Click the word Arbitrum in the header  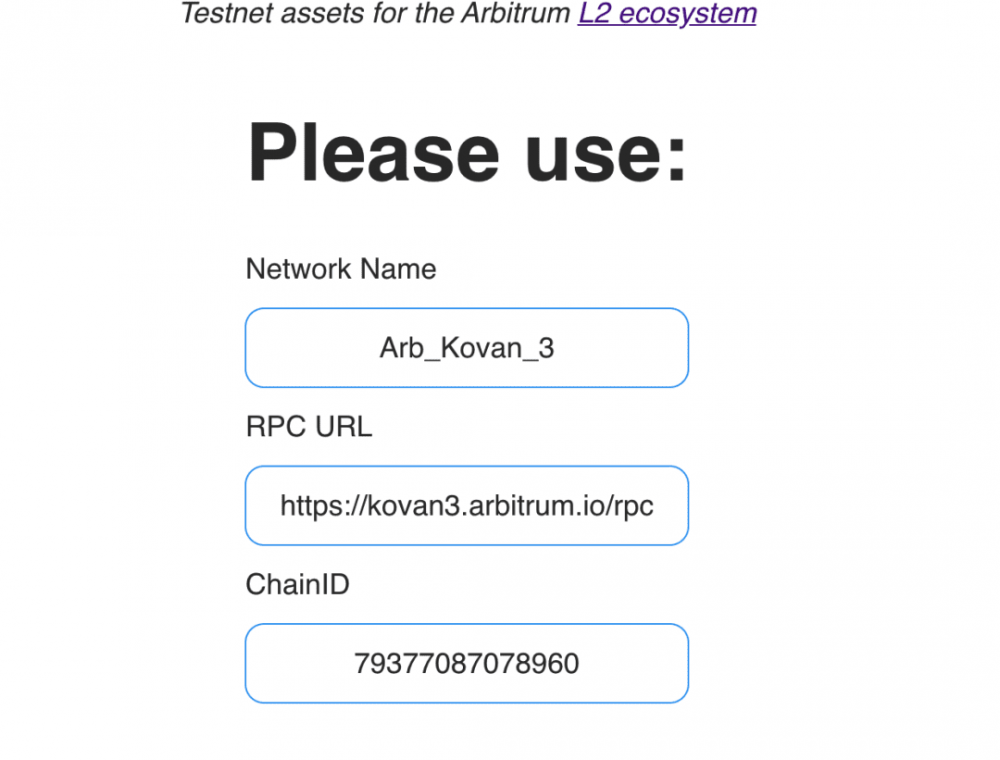pyautogui.click(x=514, y=13)
